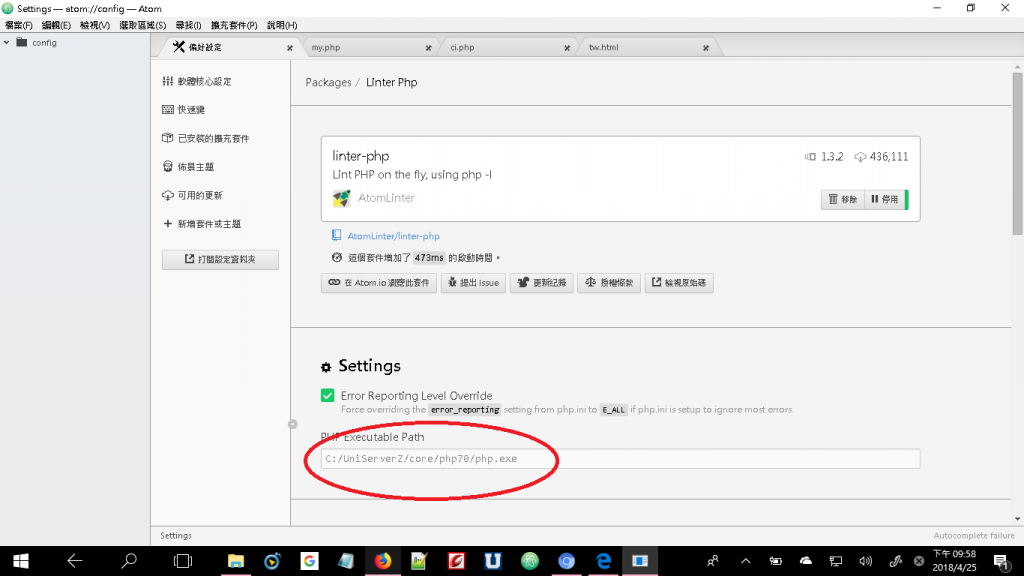Close the tw.html tab
The width and height of the screenshot is (1024, 576).
pos(706,48)
